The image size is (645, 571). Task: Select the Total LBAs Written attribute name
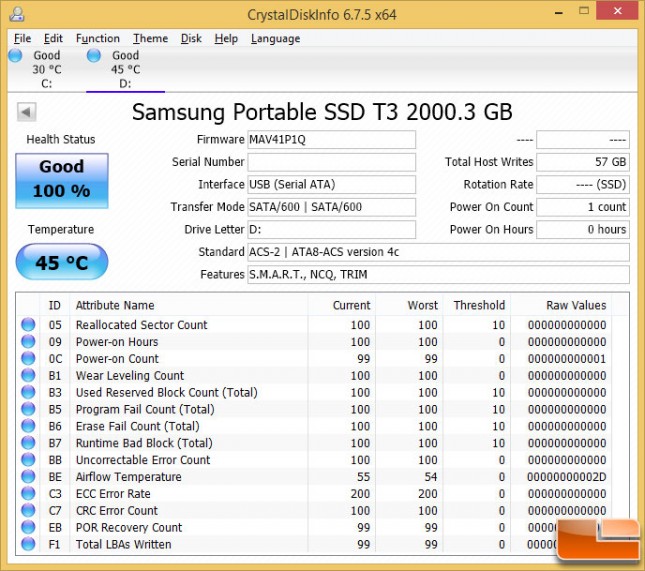pyautogui.click(x=123, y=544)
